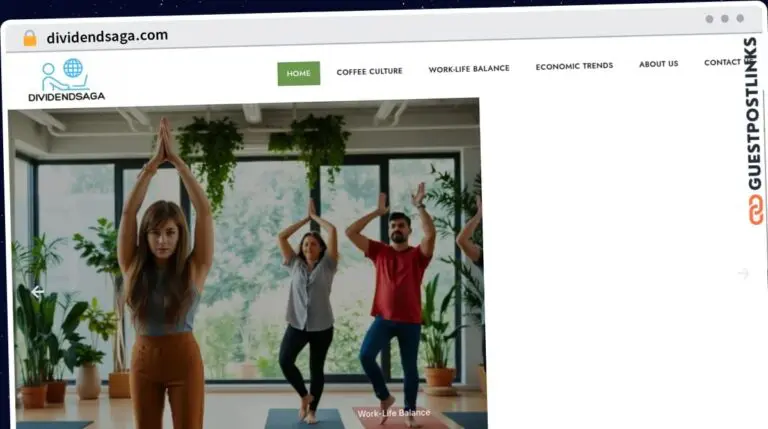Open the Economic Trends menu item
Screen dimensions: 768x429
click(x=574, y=66)
